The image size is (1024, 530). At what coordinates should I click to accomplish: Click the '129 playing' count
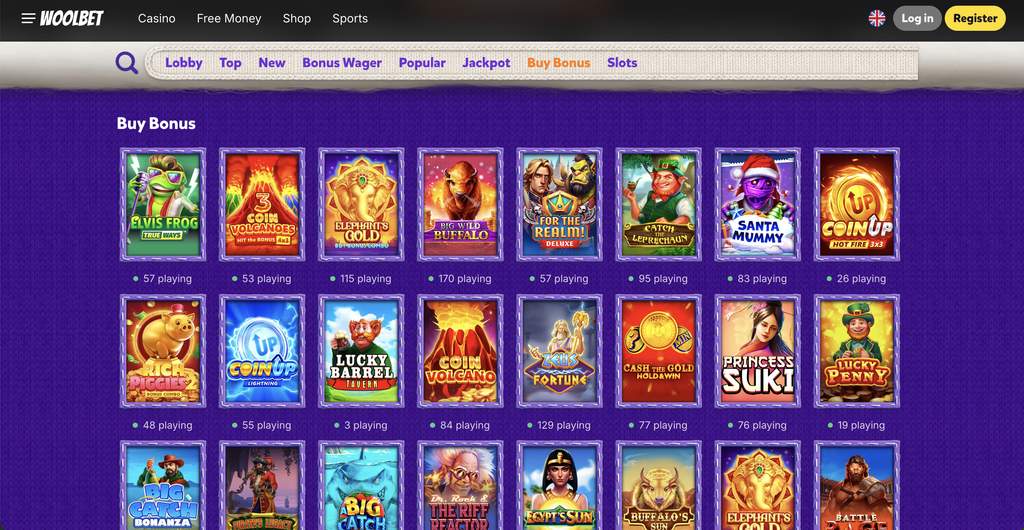[x=564, y=426]
